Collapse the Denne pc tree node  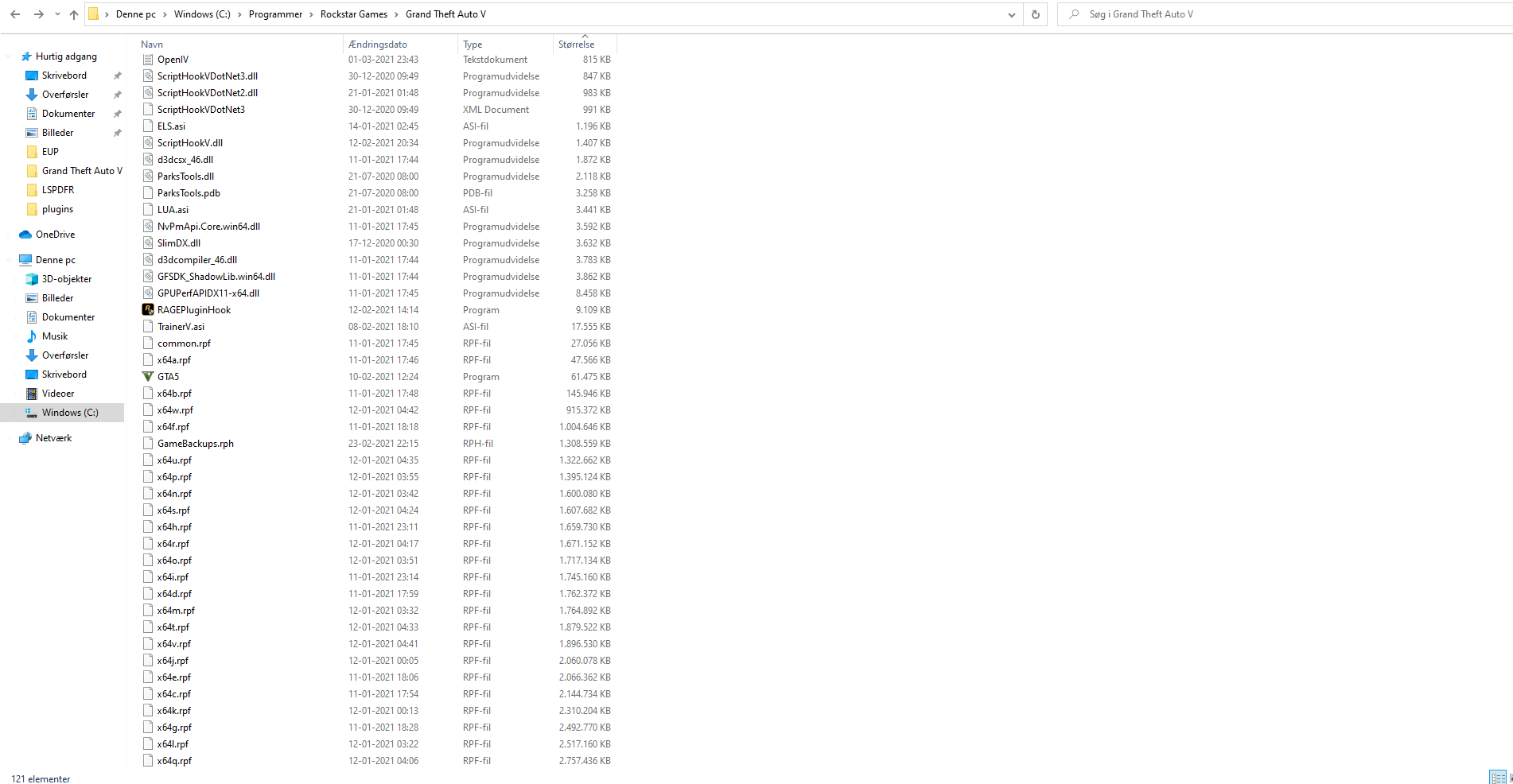point(9,260)
